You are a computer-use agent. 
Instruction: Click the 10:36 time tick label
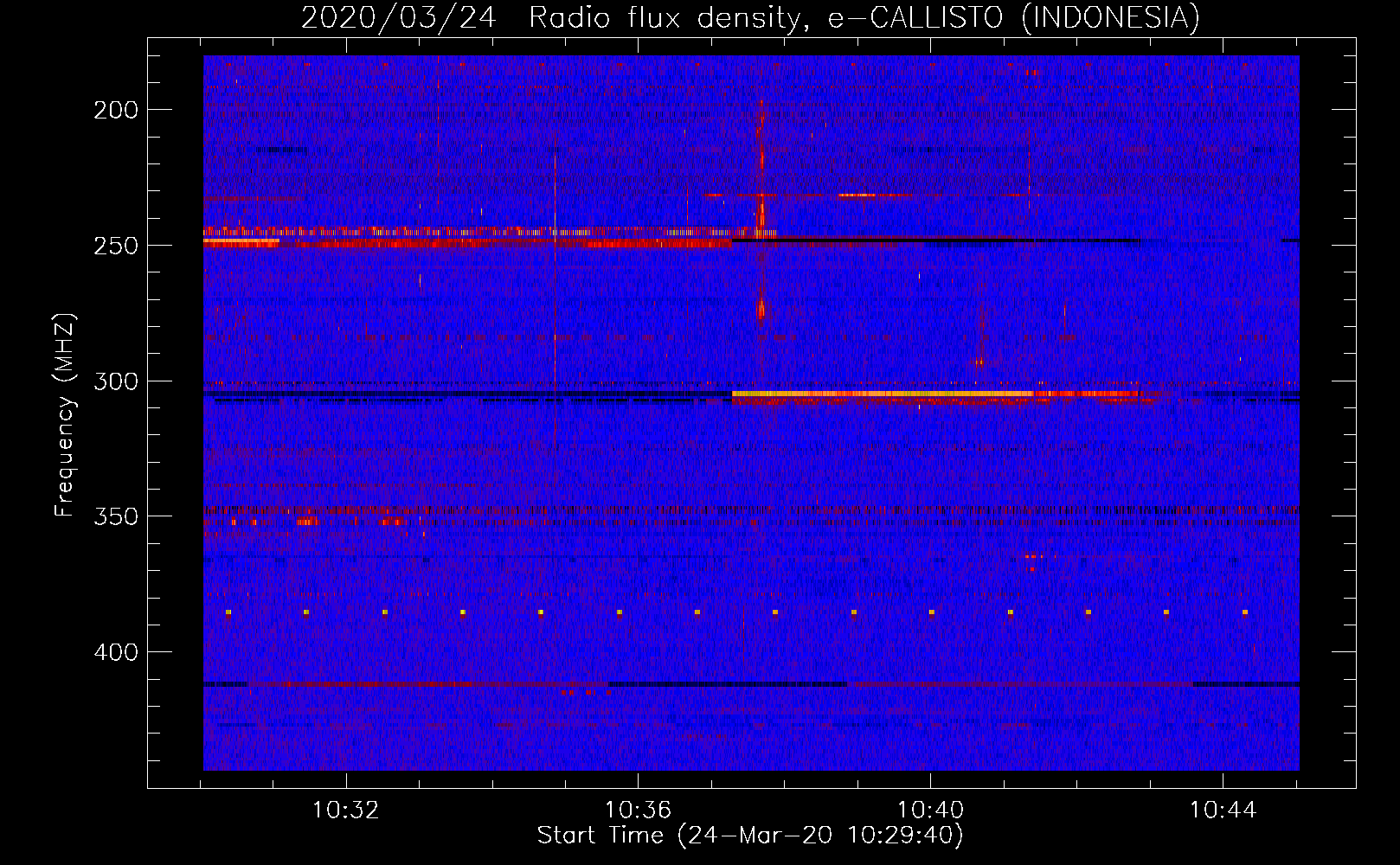point(638,811)
